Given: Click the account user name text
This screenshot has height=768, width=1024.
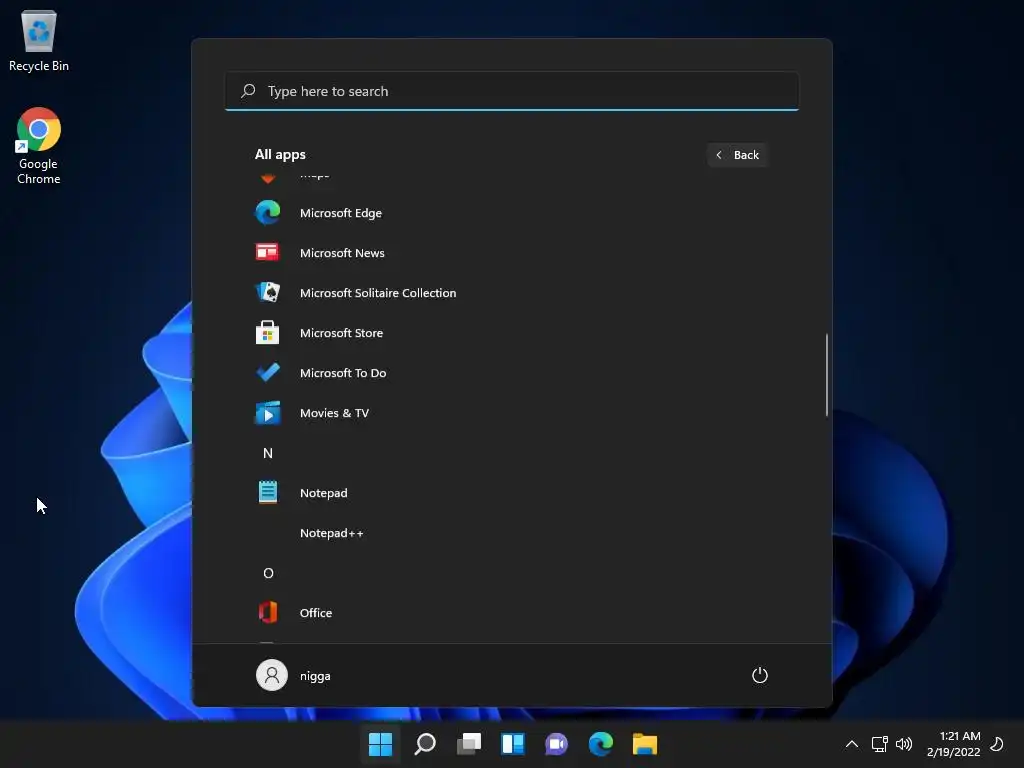Looking at the screenshot, I should tap(315, 676).
